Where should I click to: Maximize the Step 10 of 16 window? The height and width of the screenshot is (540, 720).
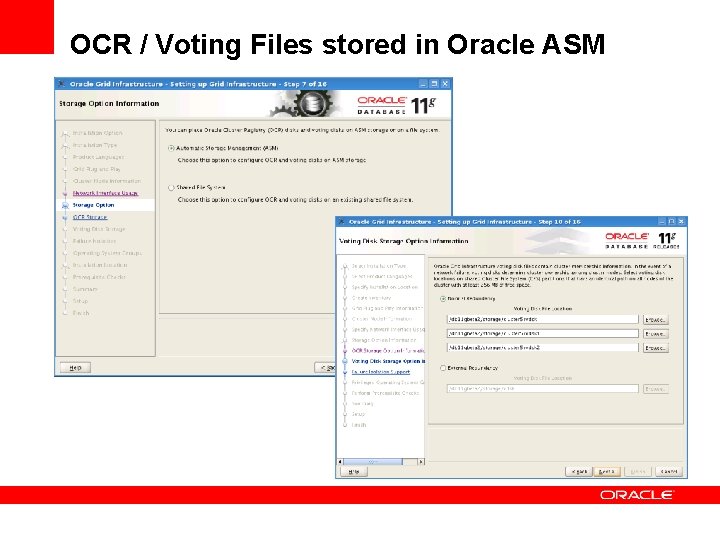tap(671, 222)
